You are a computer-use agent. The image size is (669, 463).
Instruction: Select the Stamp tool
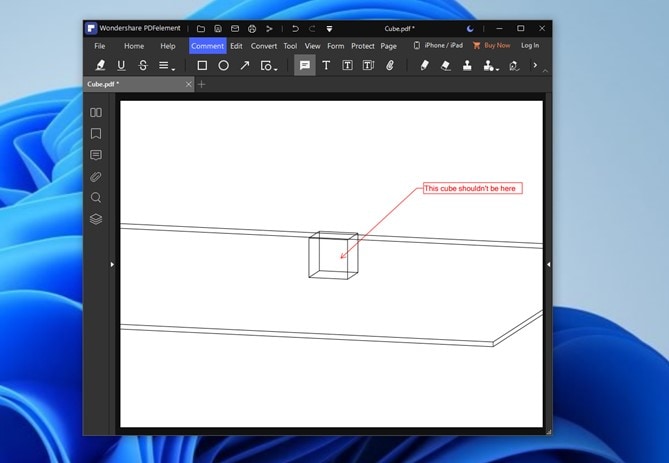tap(468, 65)
